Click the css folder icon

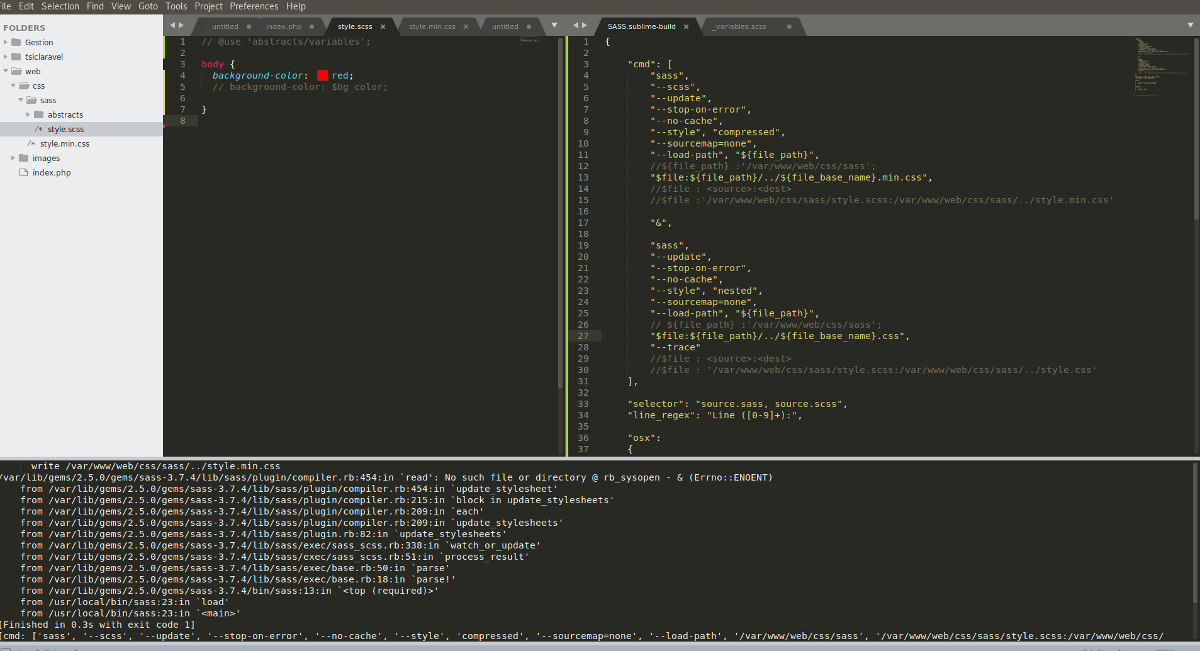point(25,86)
